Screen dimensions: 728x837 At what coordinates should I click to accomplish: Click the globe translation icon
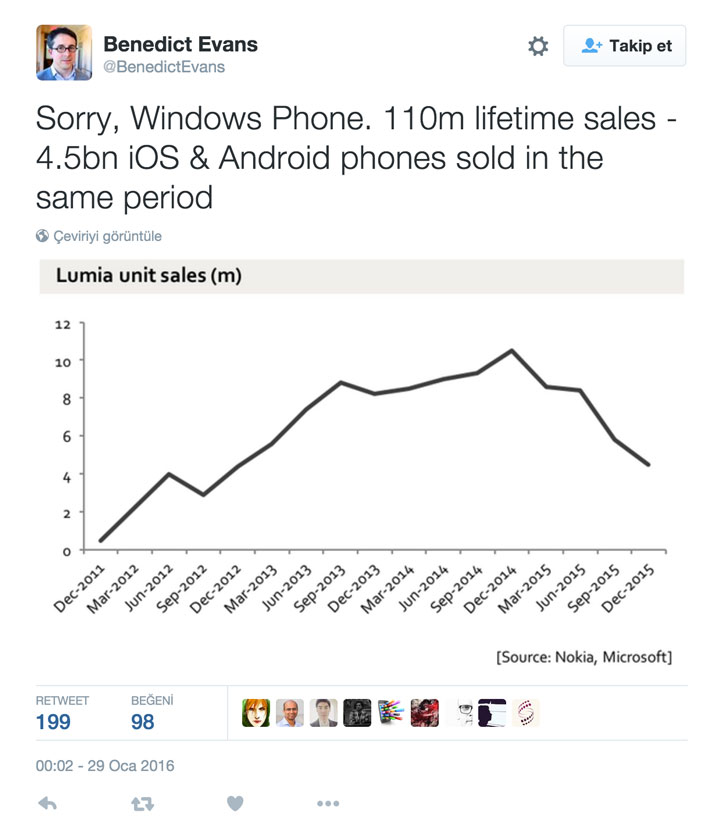pyautogui.click(x=42, y=235)
